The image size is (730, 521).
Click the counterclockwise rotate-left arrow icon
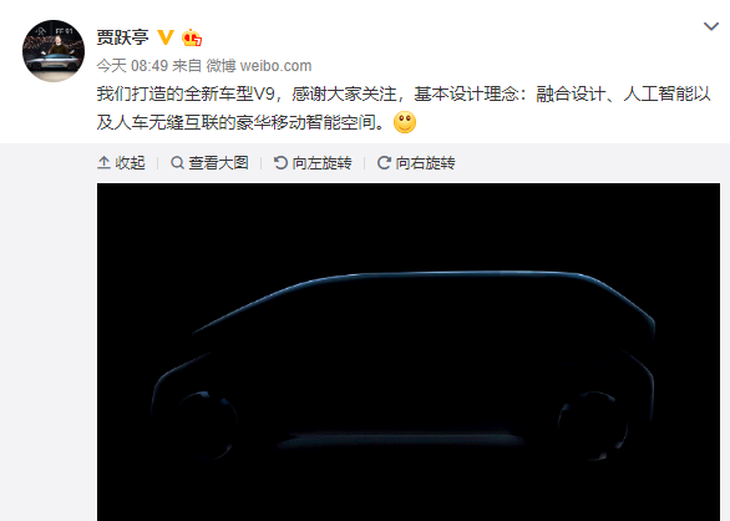click(280, 163)
